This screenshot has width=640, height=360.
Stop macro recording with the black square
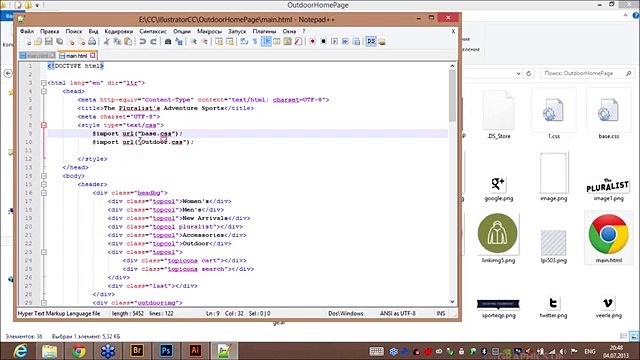tap(323, 42)
